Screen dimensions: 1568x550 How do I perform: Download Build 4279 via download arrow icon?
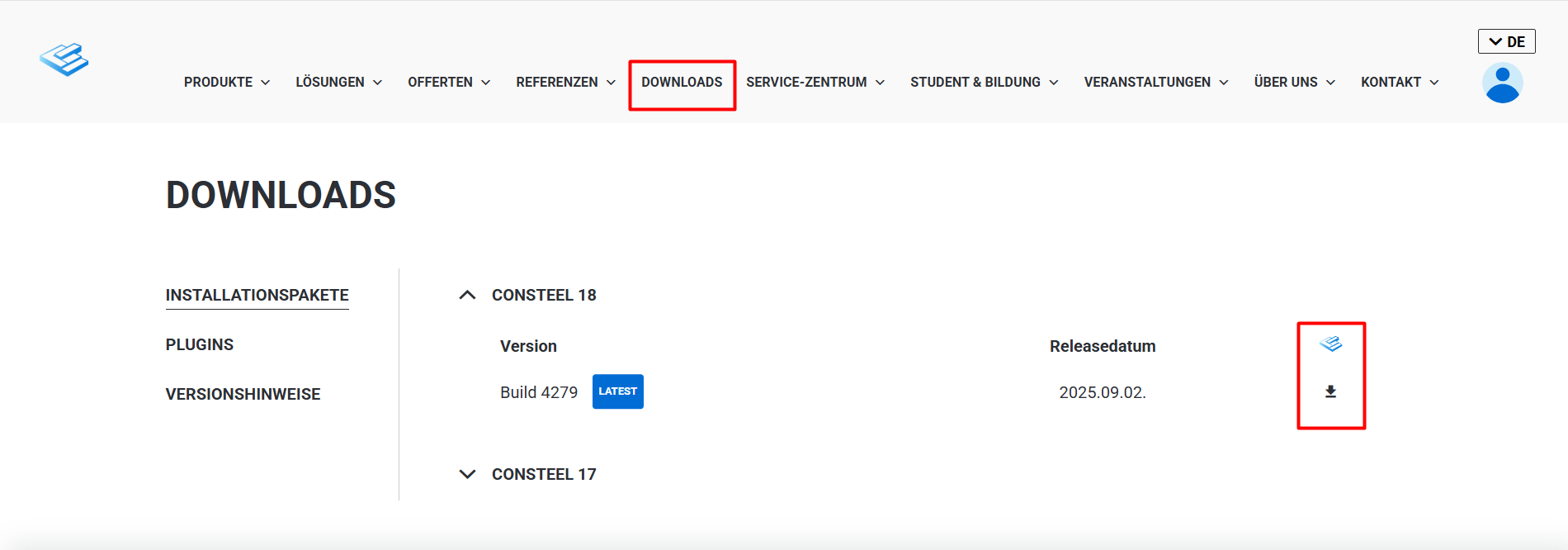(1330, 391)
